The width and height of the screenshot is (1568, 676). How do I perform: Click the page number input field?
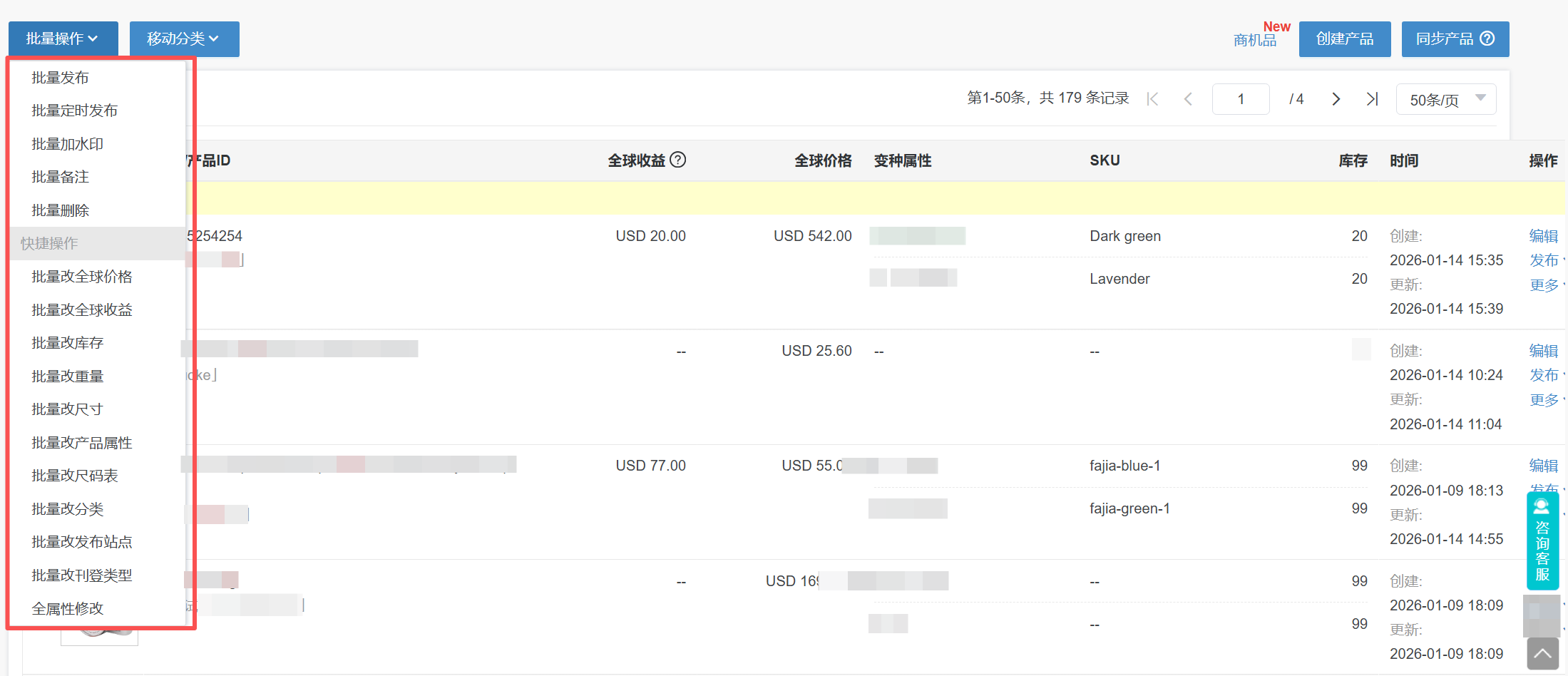pyautogui.click(x=1241, y=99)
